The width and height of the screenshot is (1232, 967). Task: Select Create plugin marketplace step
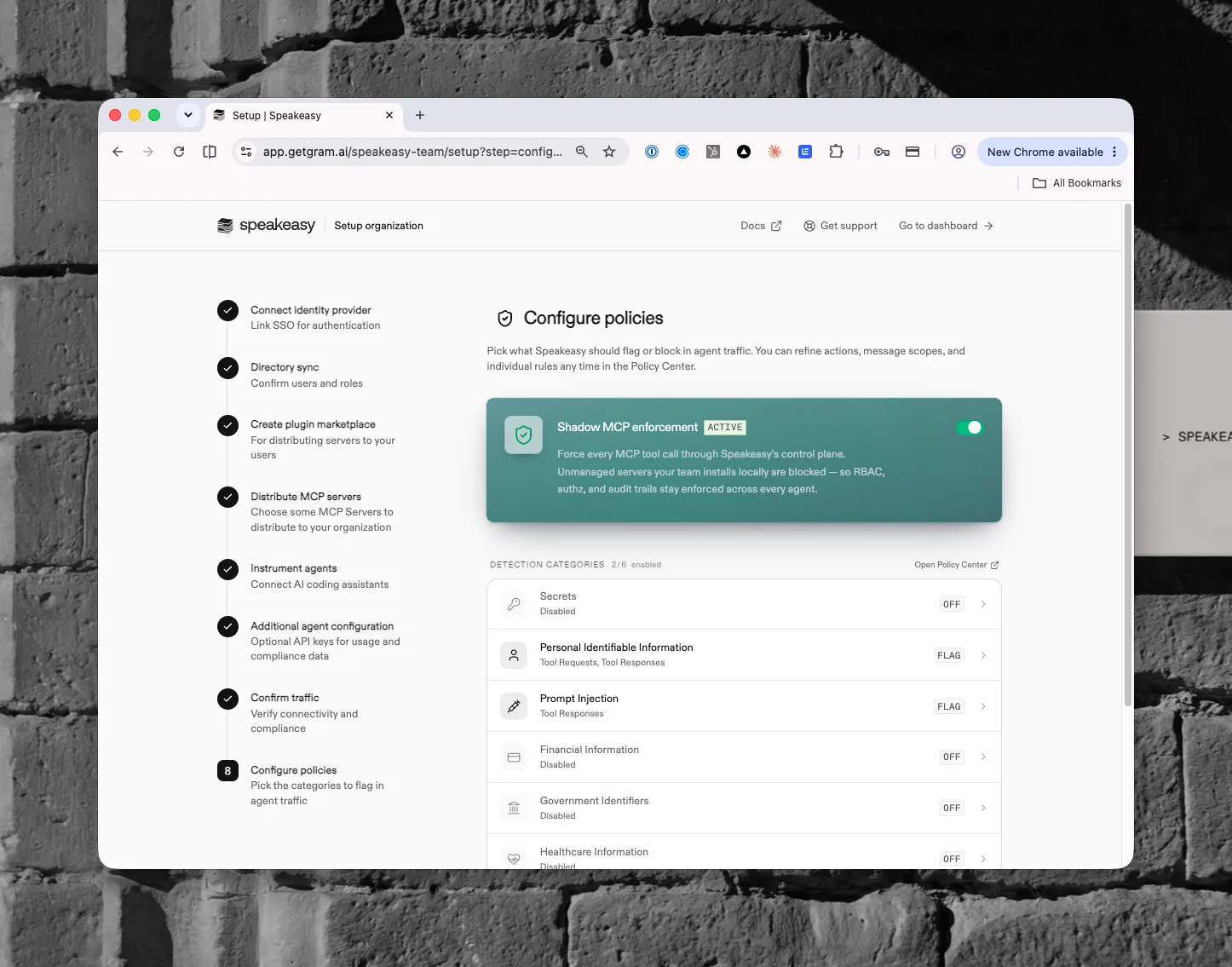click(313, 439)
